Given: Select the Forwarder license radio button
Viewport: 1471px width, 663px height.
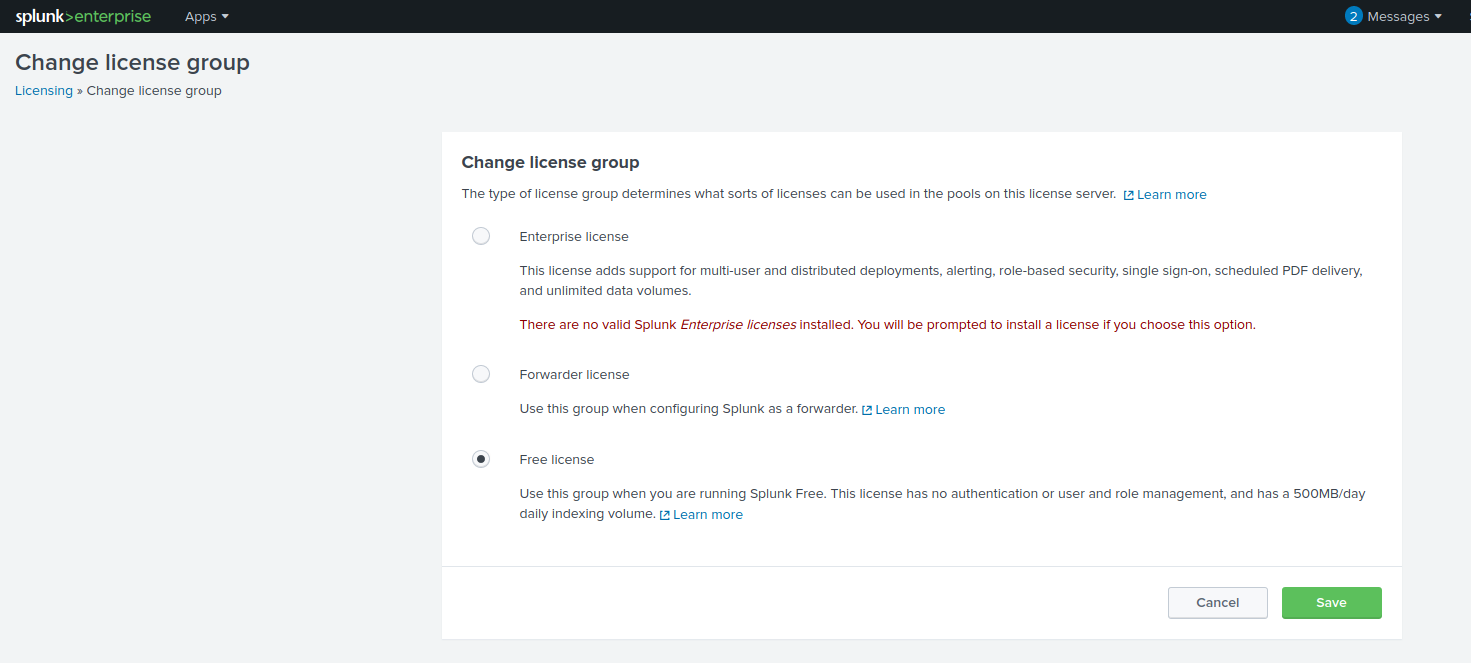Looking at the screenshot, I should (481, 374).
